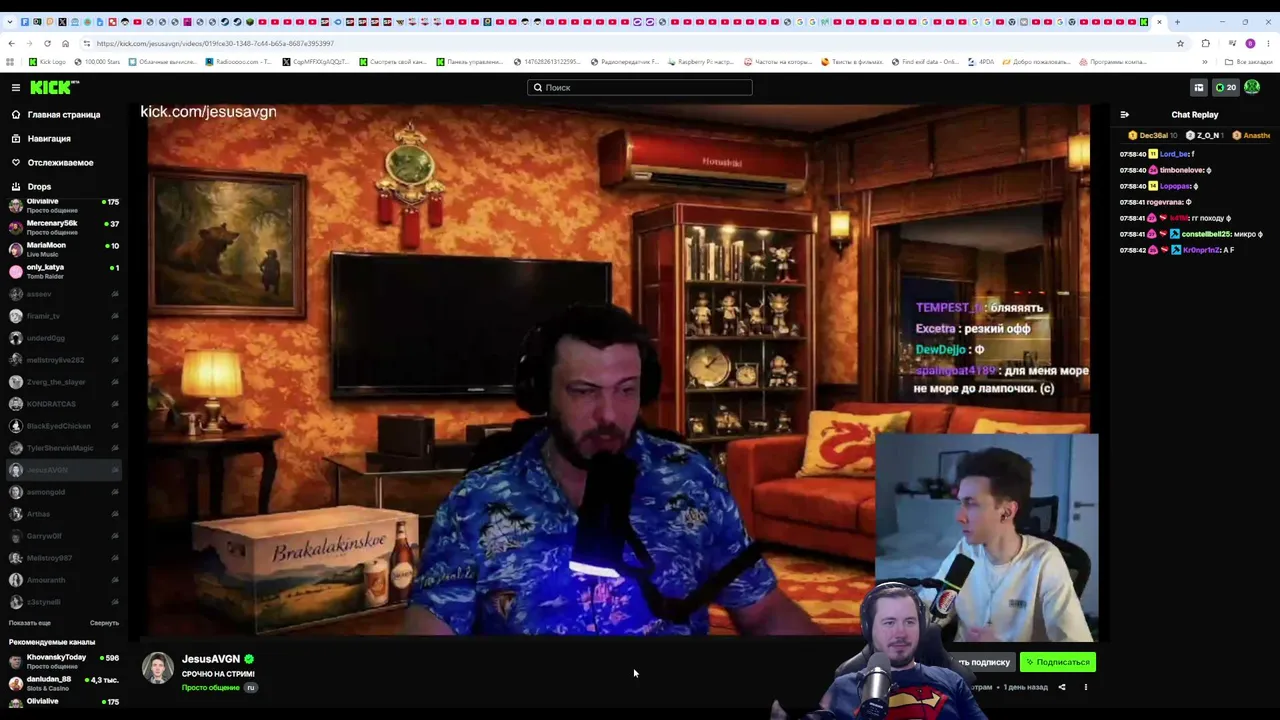
Task: Bookmark this page with star icon
Action: [x=1180, y=43]
